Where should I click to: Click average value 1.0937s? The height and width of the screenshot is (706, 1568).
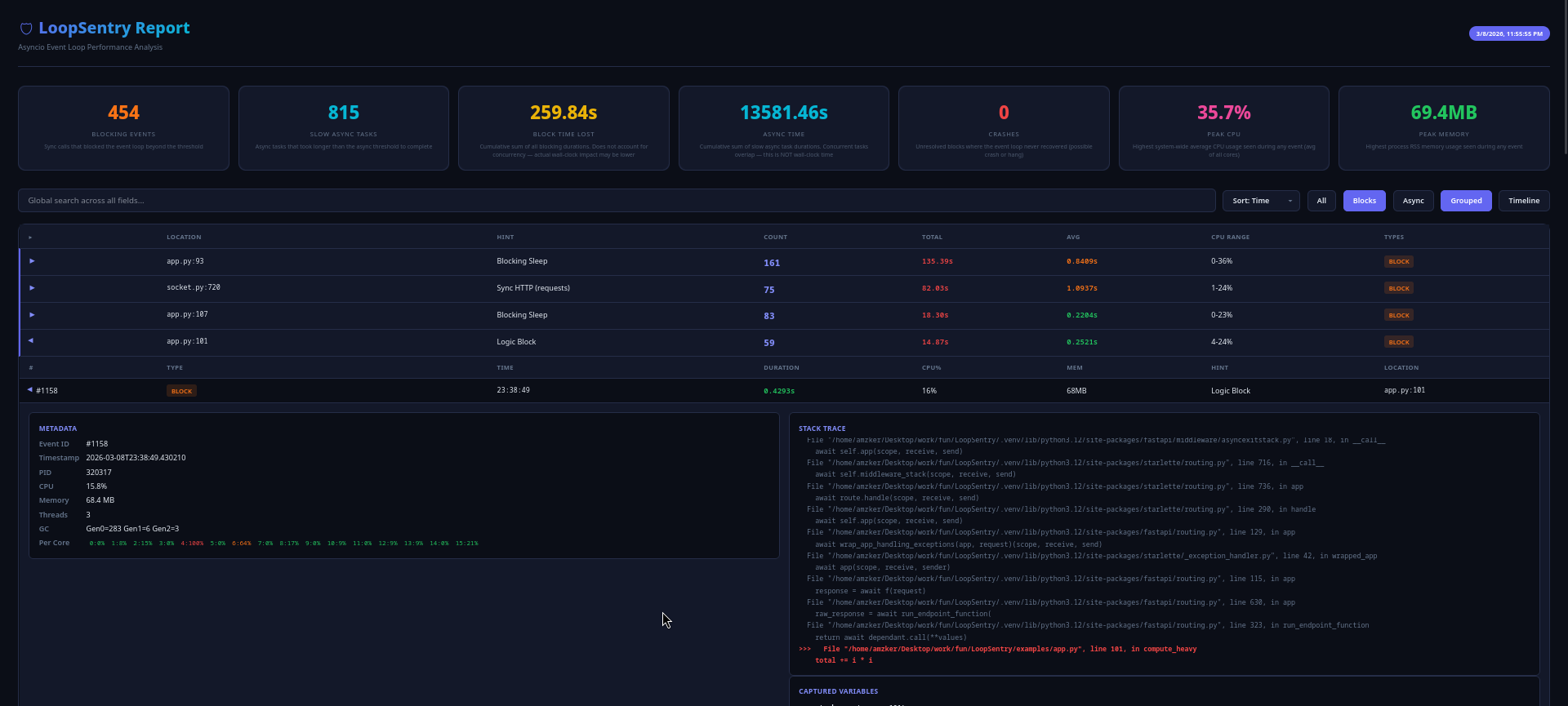(1082, 289)
